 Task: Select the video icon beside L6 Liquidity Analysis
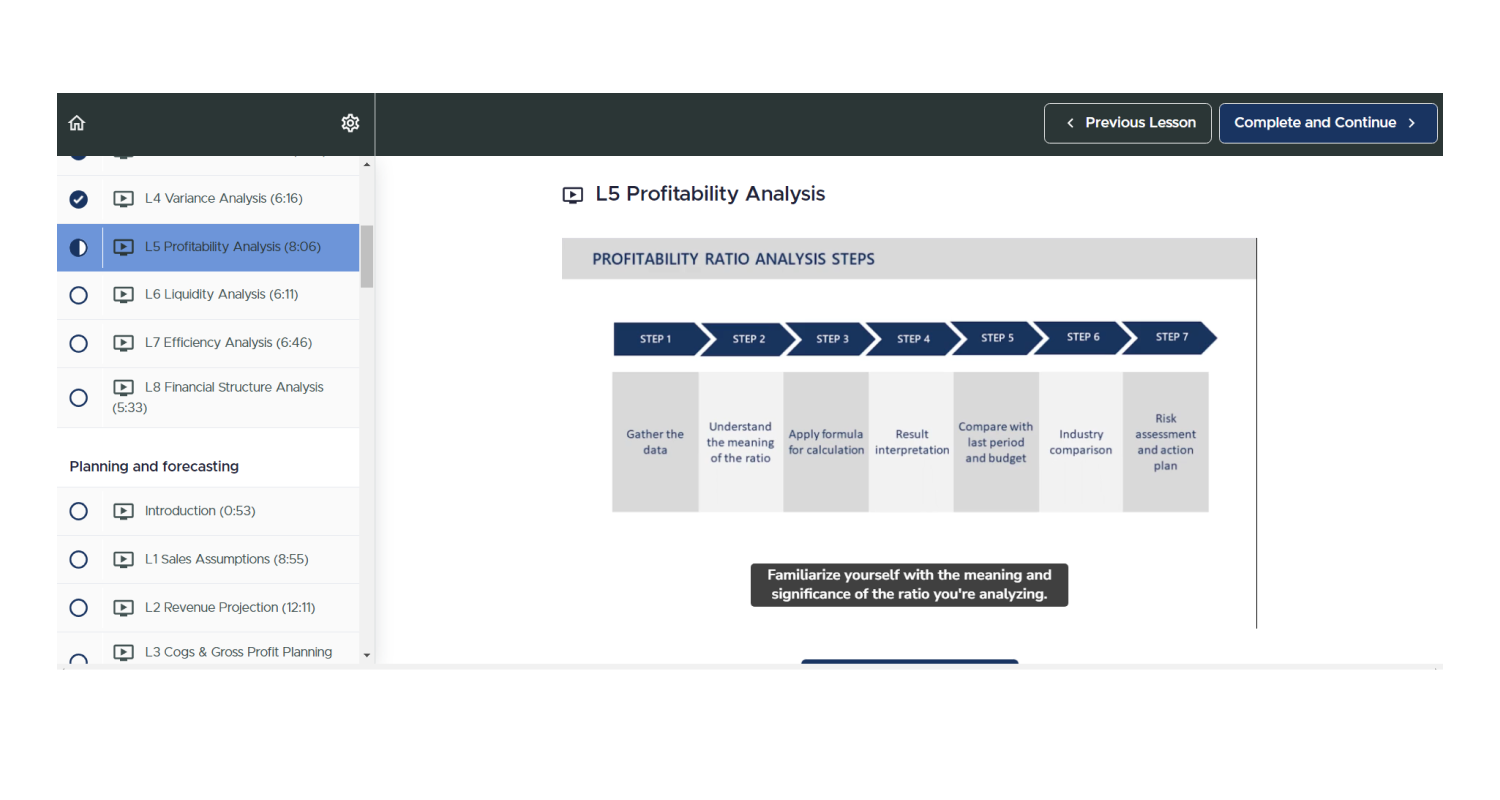pyautogui.click(x=123, y=294)
